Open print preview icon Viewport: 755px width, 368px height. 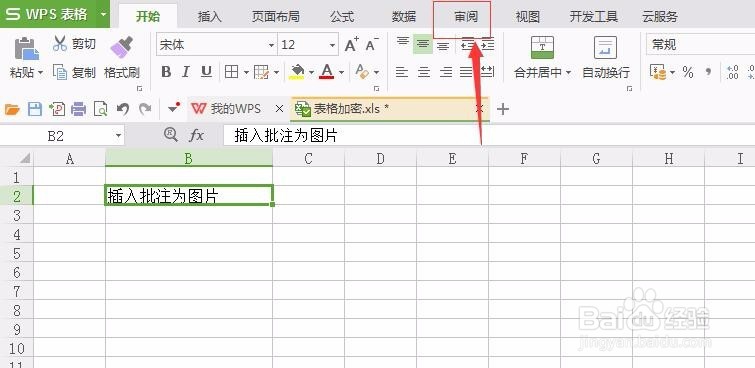(x=100, y=109)
